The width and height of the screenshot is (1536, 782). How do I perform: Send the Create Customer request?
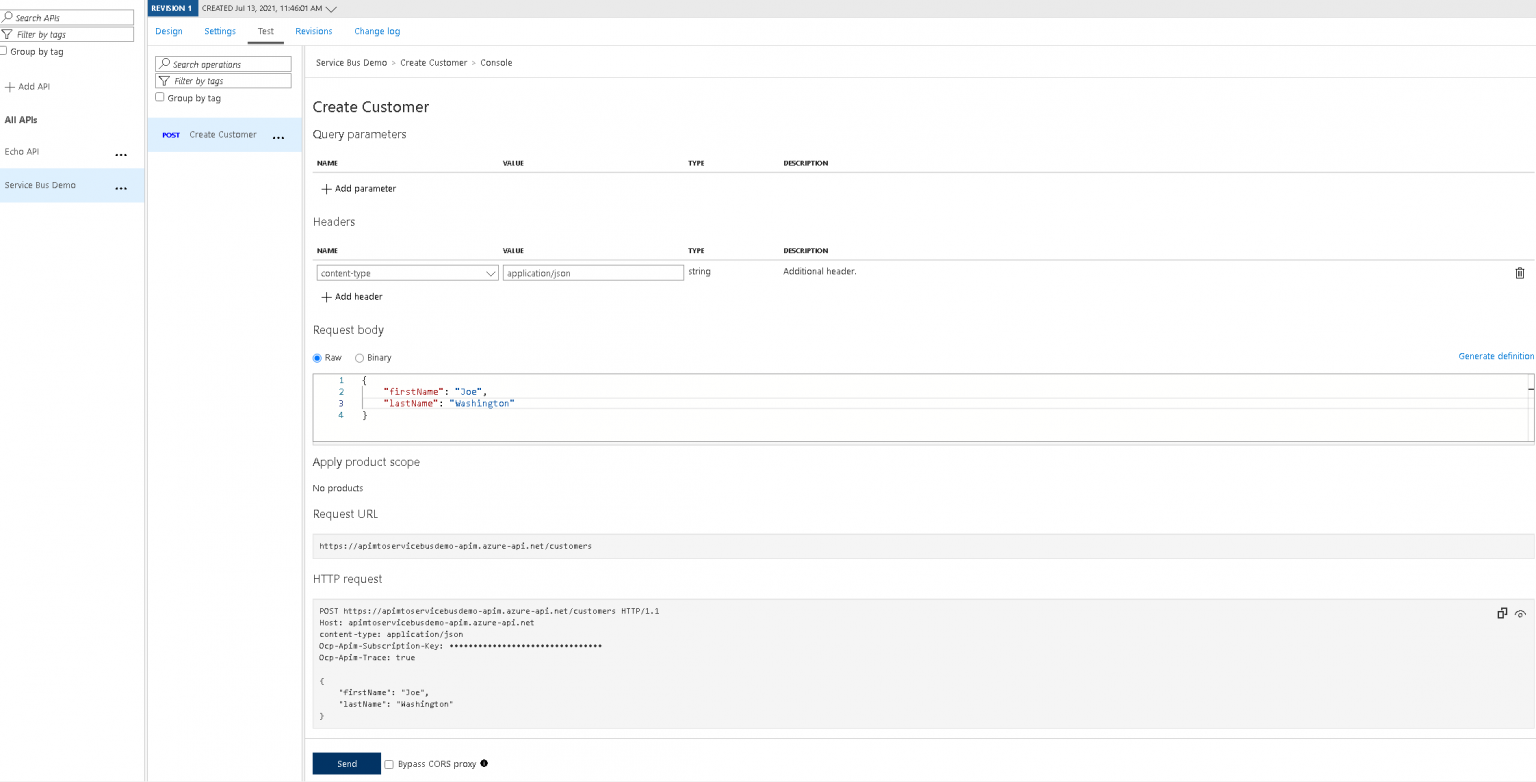click(x=346, y=763)
